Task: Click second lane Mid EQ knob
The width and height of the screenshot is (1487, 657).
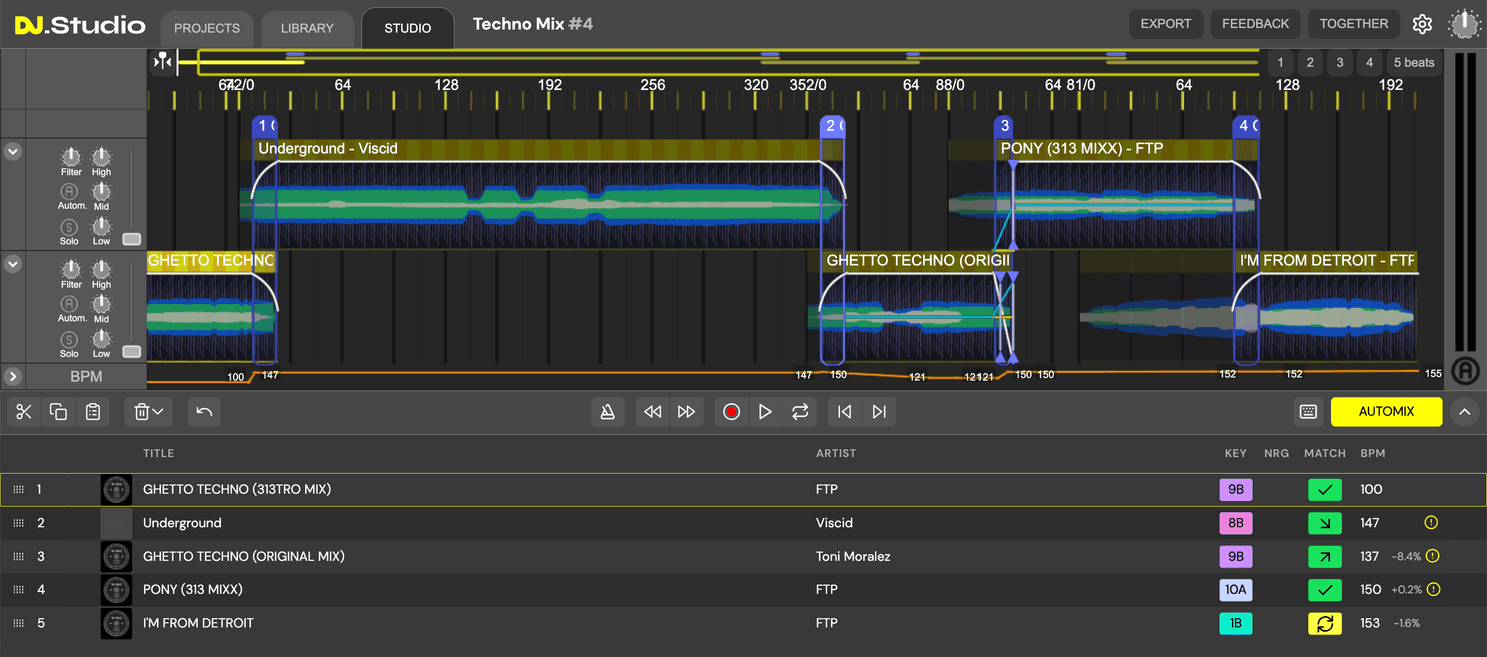Action: [x=102, y=304]
